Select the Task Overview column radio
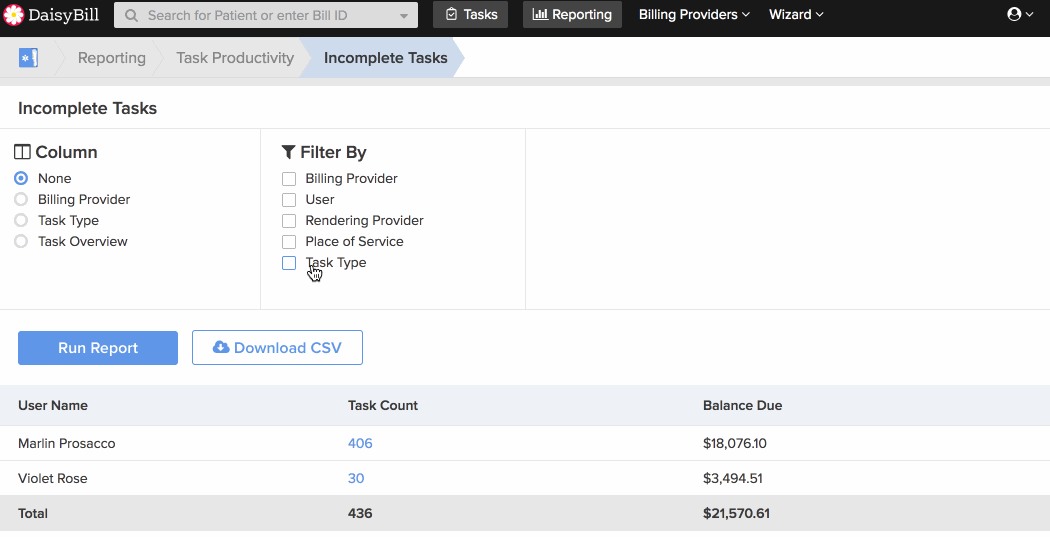The height and width of the screenshot is (537, 1050). 21,241
